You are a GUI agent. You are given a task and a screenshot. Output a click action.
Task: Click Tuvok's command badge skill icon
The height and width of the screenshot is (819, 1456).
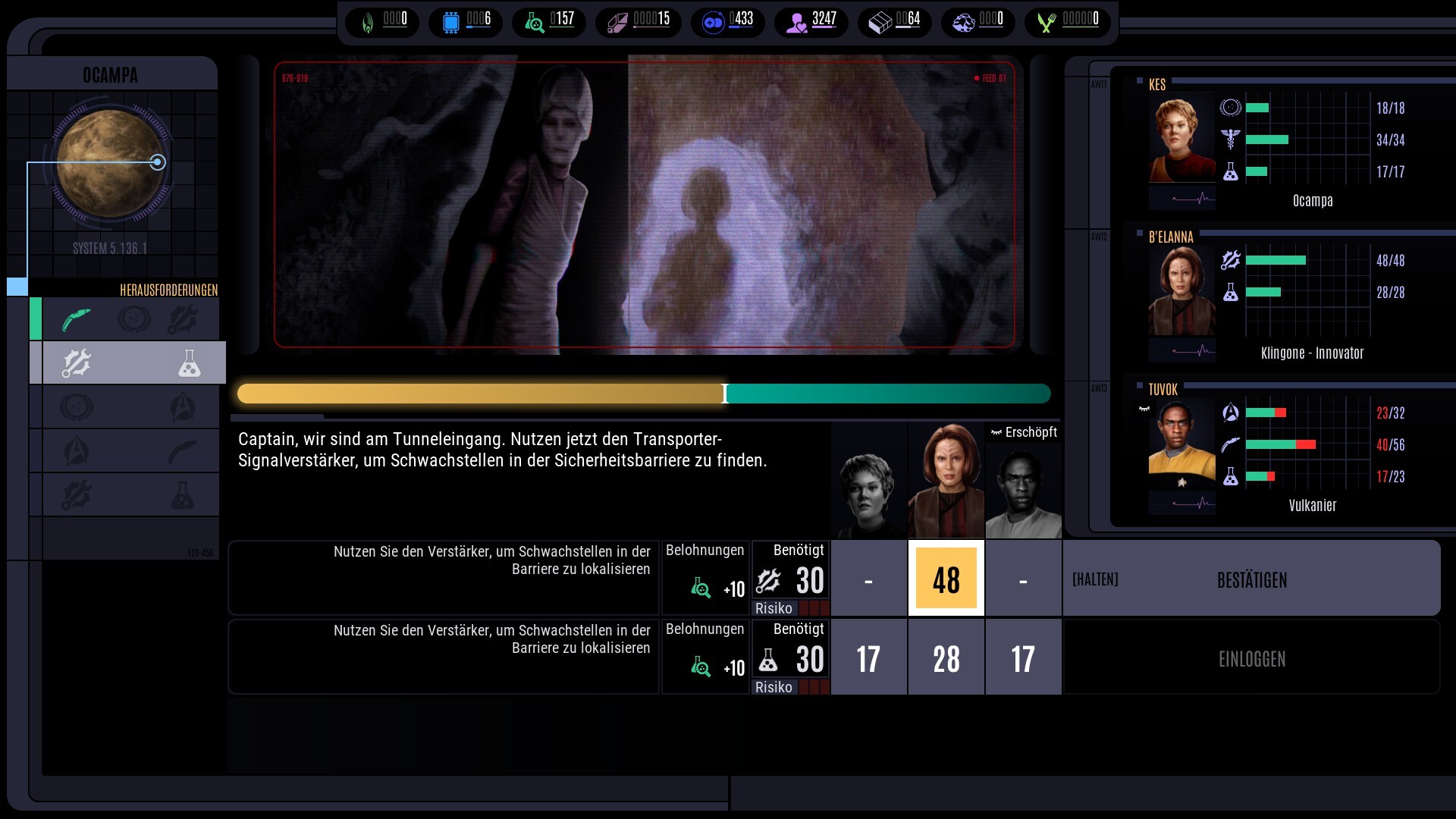[1230, 413]
